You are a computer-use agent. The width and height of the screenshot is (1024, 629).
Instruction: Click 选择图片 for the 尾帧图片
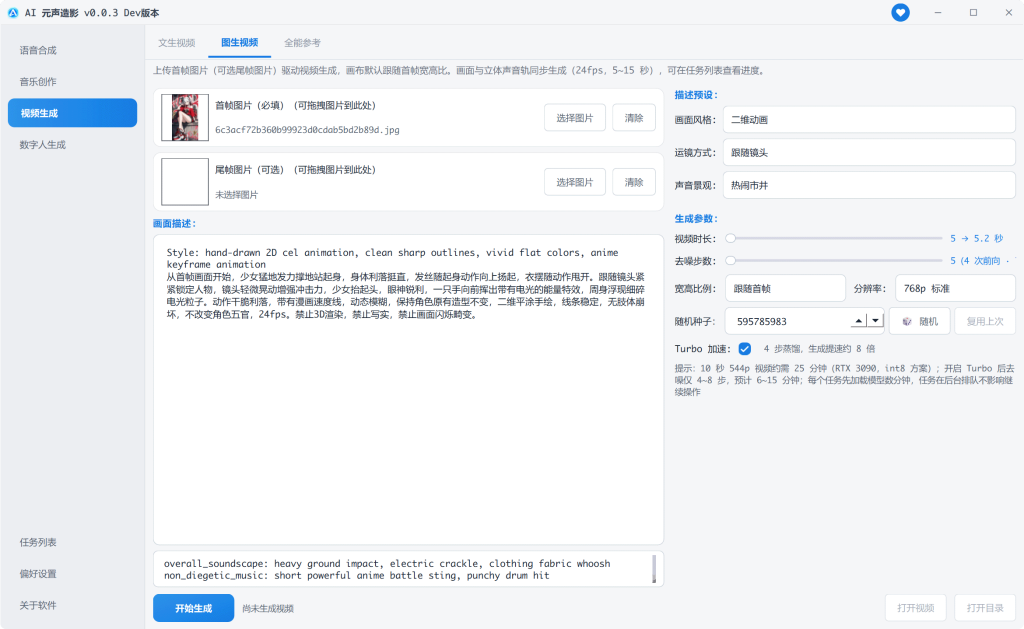pos(575,182)
